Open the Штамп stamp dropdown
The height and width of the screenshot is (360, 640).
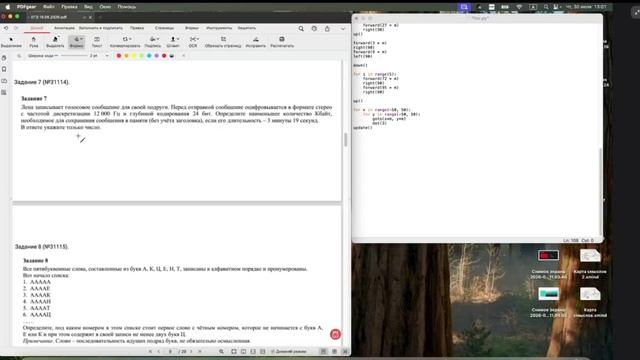click(173, 42)
